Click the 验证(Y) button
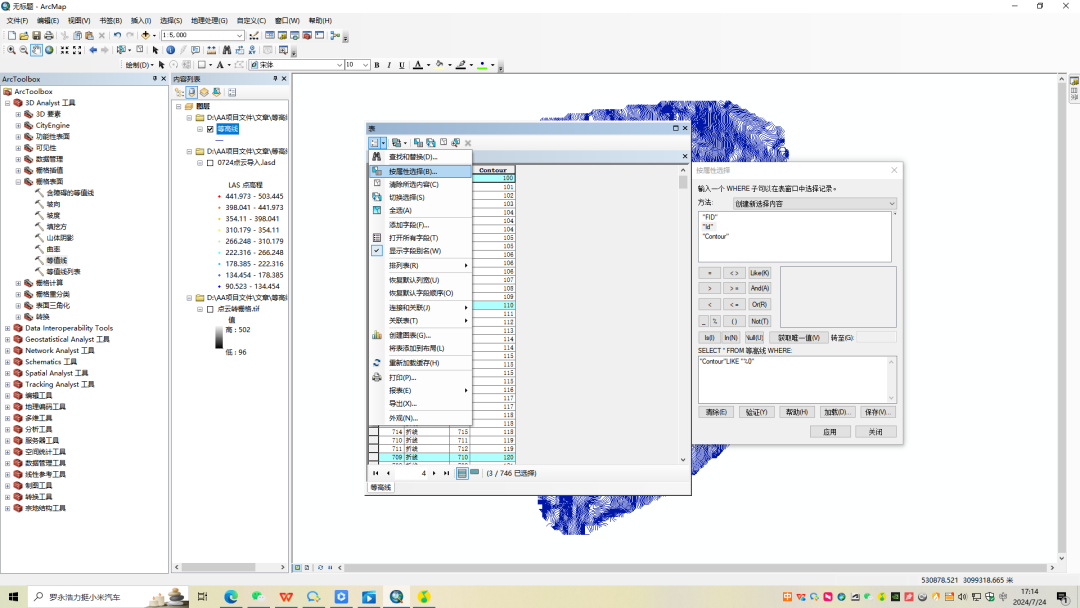 (756, 412)
